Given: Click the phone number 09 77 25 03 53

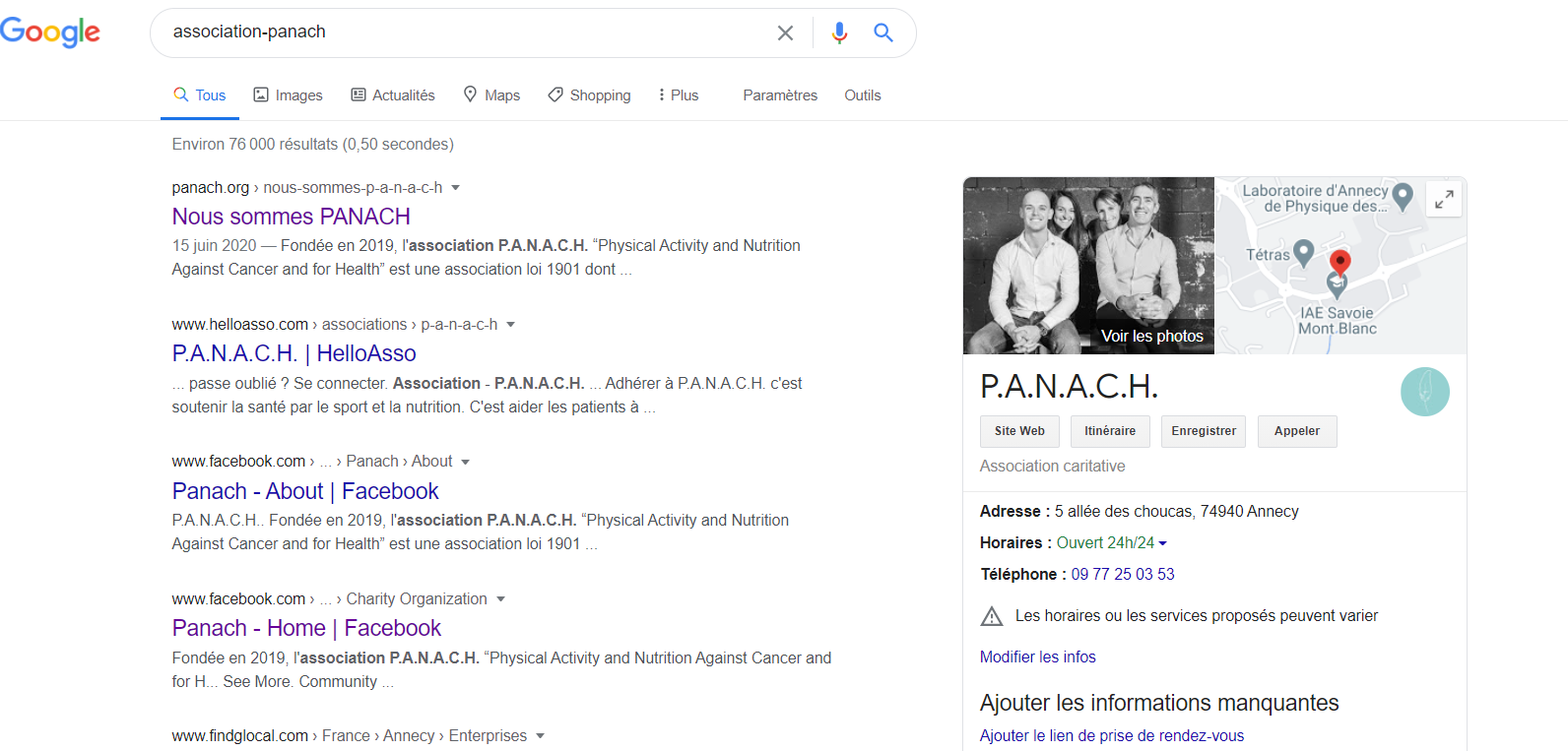Looking at the screenshot, I should (x=1123, y=575).
